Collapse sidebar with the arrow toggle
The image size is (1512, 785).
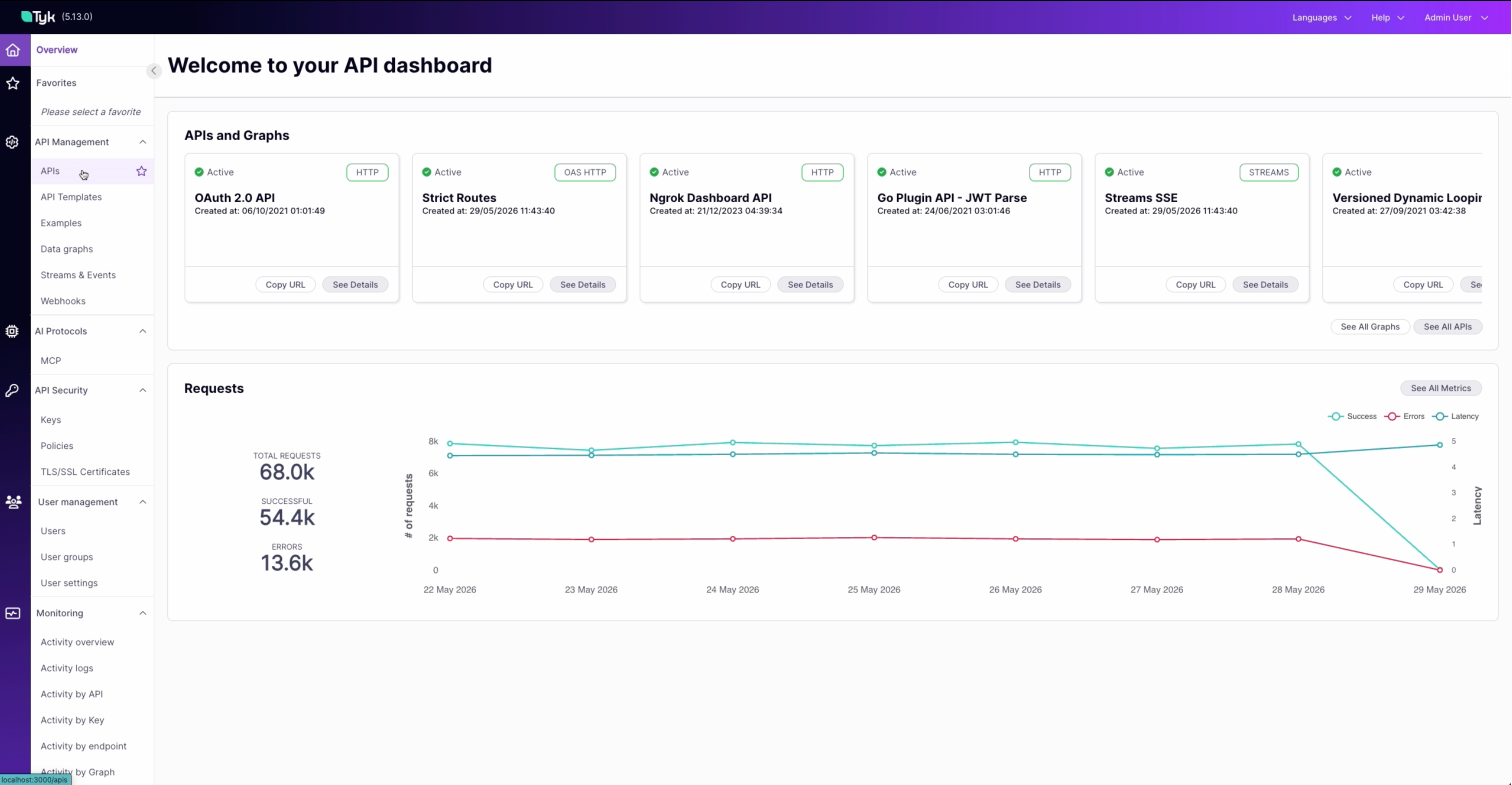pyautogui.click(x=153, y=71)
